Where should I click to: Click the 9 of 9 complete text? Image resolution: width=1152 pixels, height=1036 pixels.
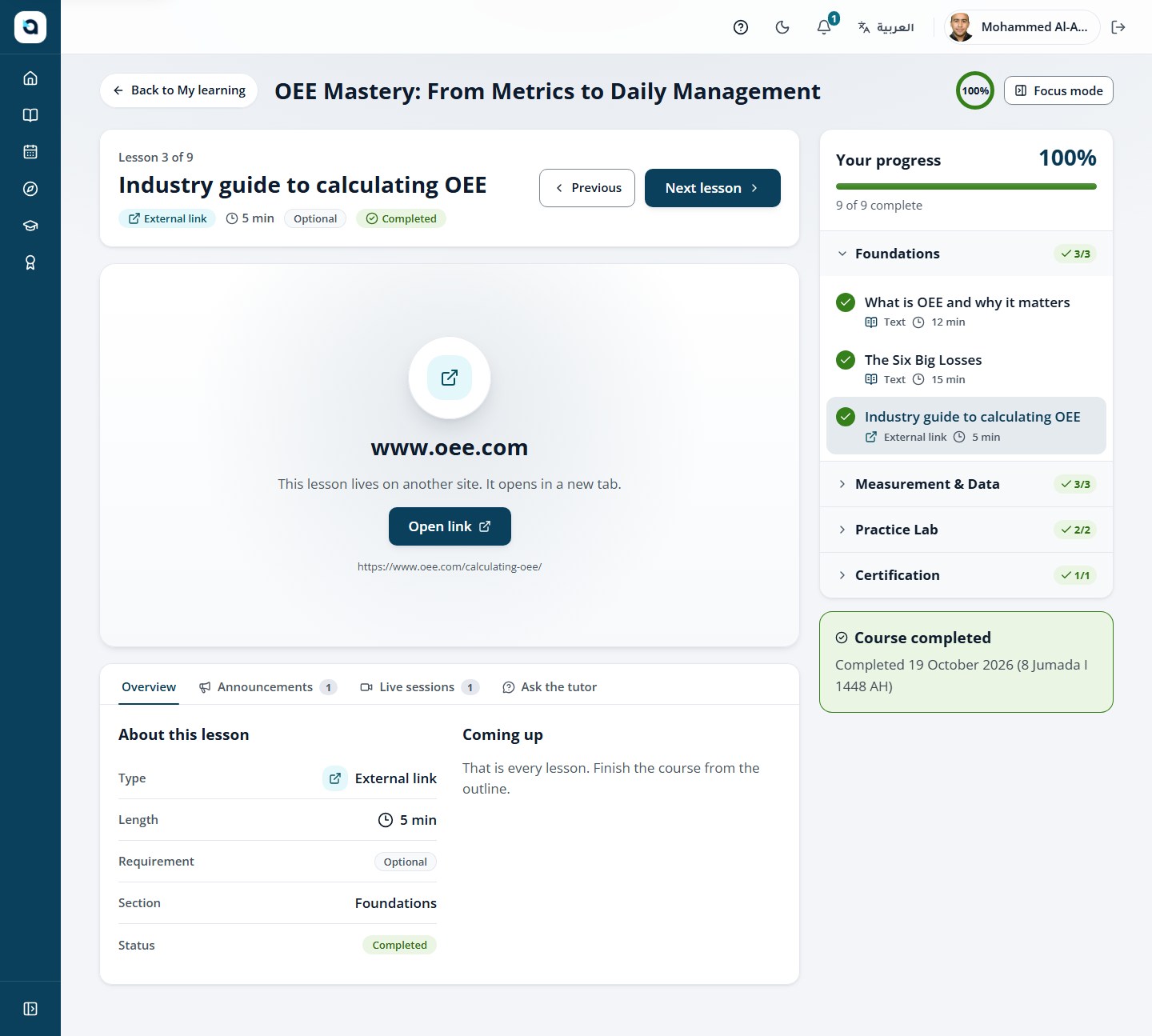pos(879,206)
